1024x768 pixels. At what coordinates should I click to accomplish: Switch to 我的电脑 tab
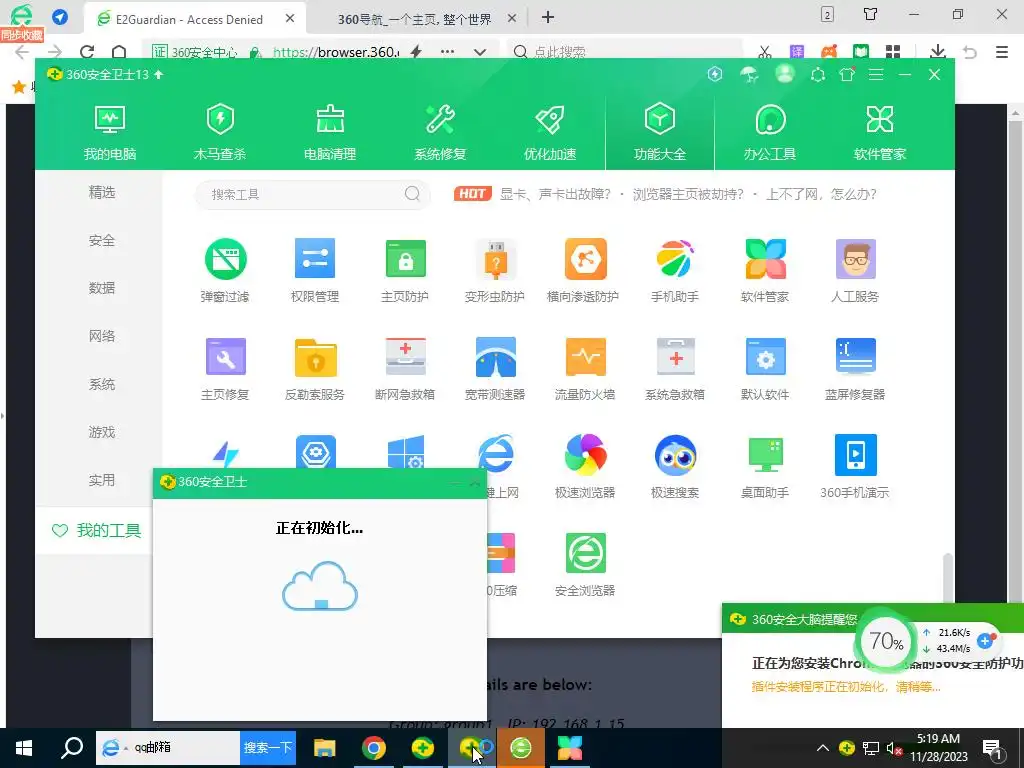[110, 133]
